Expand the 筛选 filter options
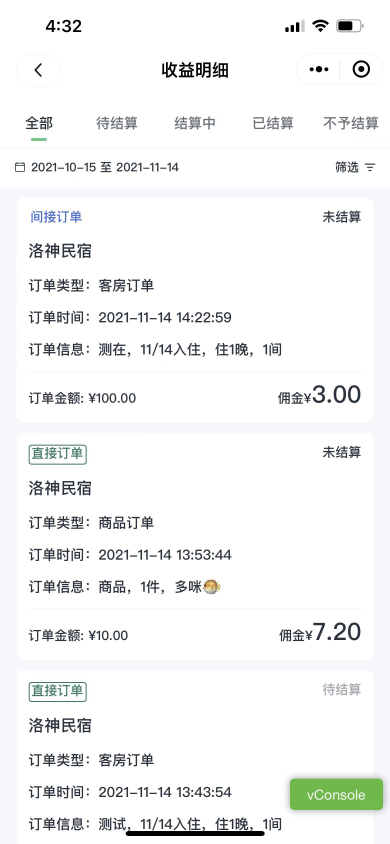 click(x=355, y=167)
